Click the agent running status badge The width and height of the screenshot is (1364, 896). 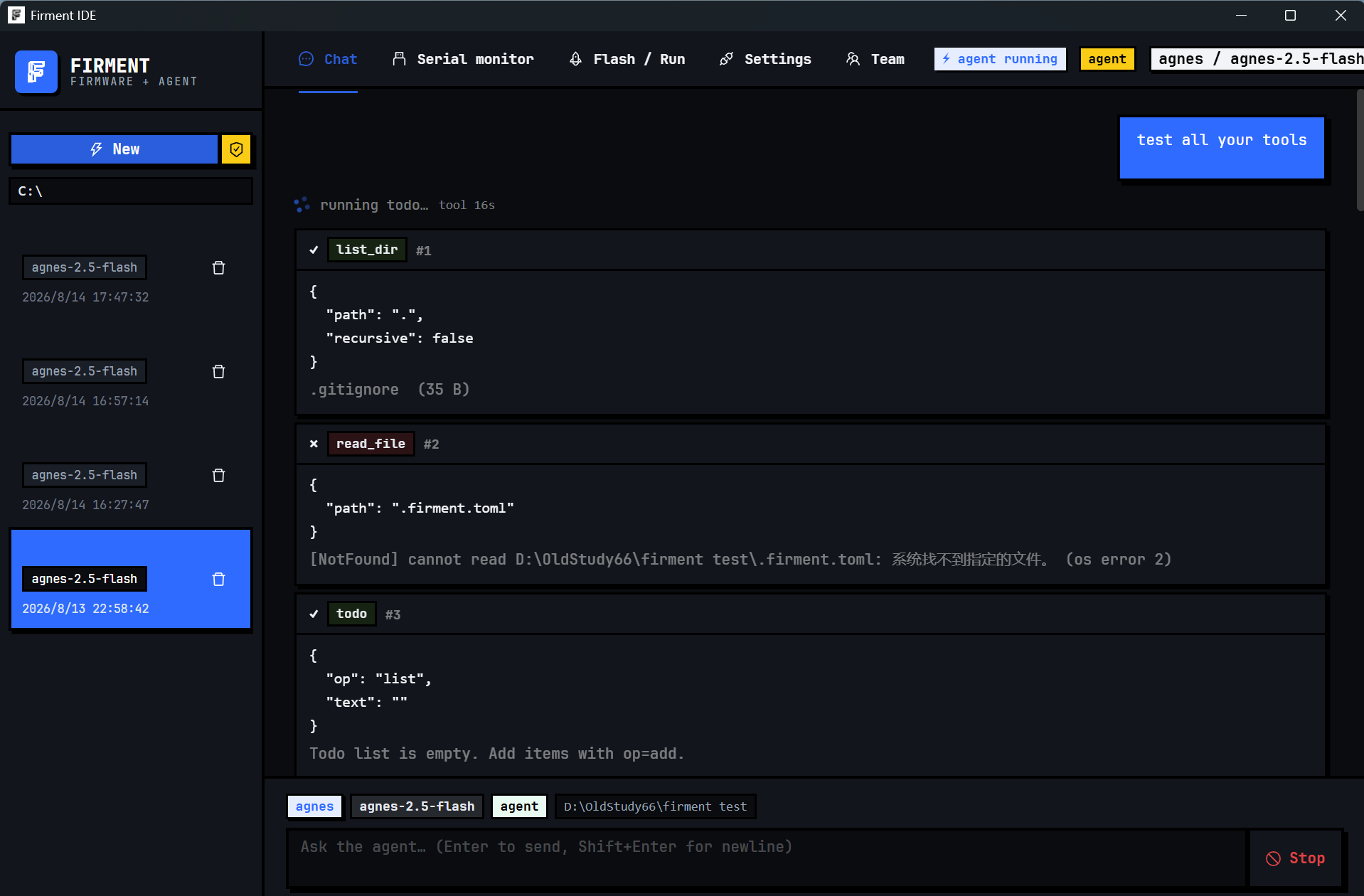1000,59
